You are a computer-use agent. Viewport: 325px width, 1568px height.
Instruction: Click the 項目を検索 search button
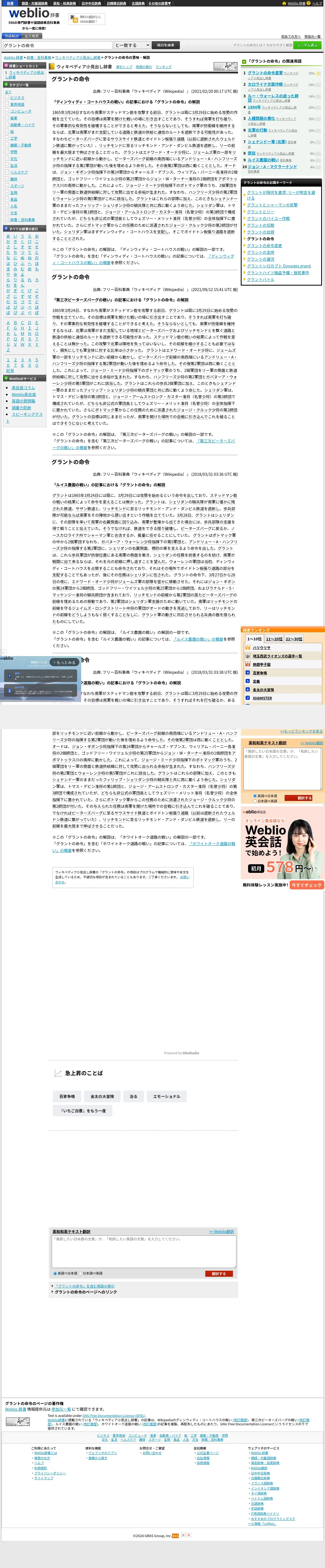165,45
